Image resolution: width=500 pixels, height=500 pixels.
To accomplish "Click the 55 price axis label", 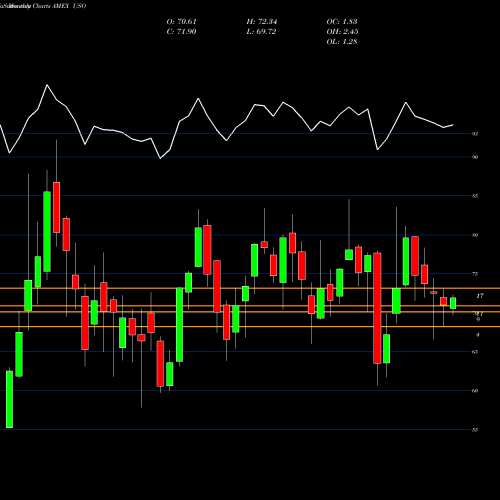I will [475, 430].
